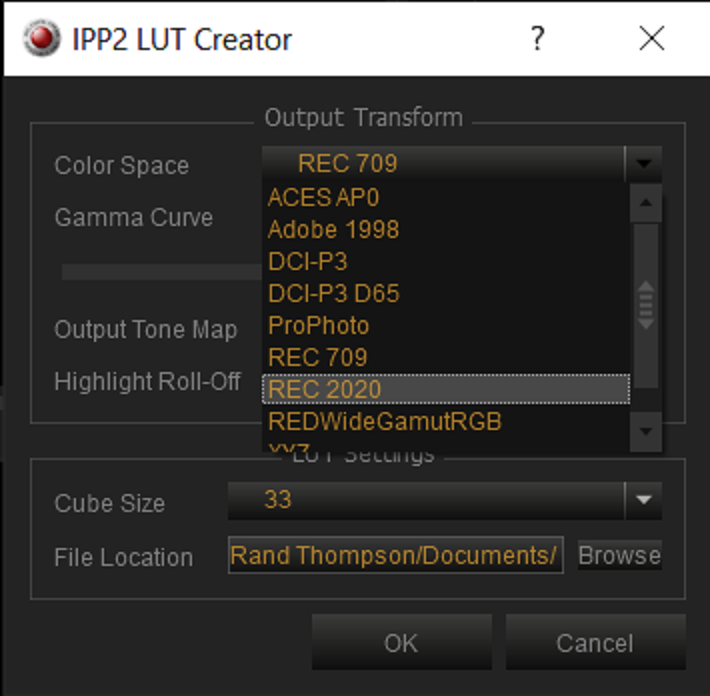Image resolution: width=710 pixels, height=696 pixels.
Task: Click the Output Transform group title
Action: tap(364, 118)
